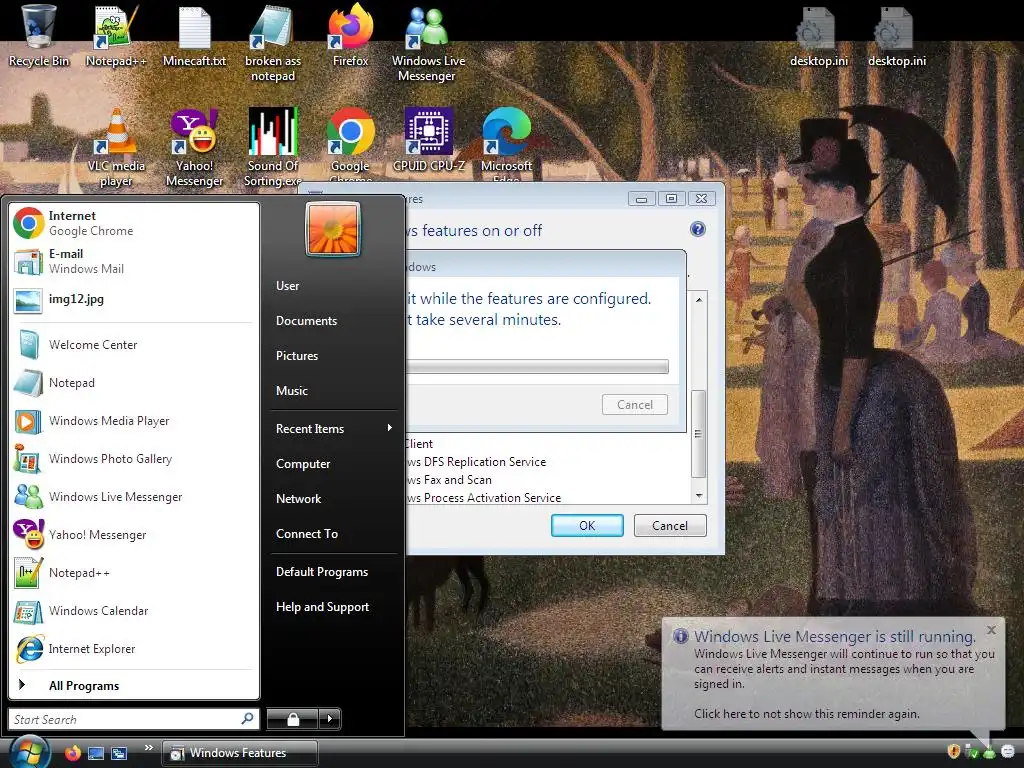Image resolution: width=1024 pixels, height=768 pixels.
Task: Open Welcome Center from the Start menu
Action: click(x=134, y=345)
